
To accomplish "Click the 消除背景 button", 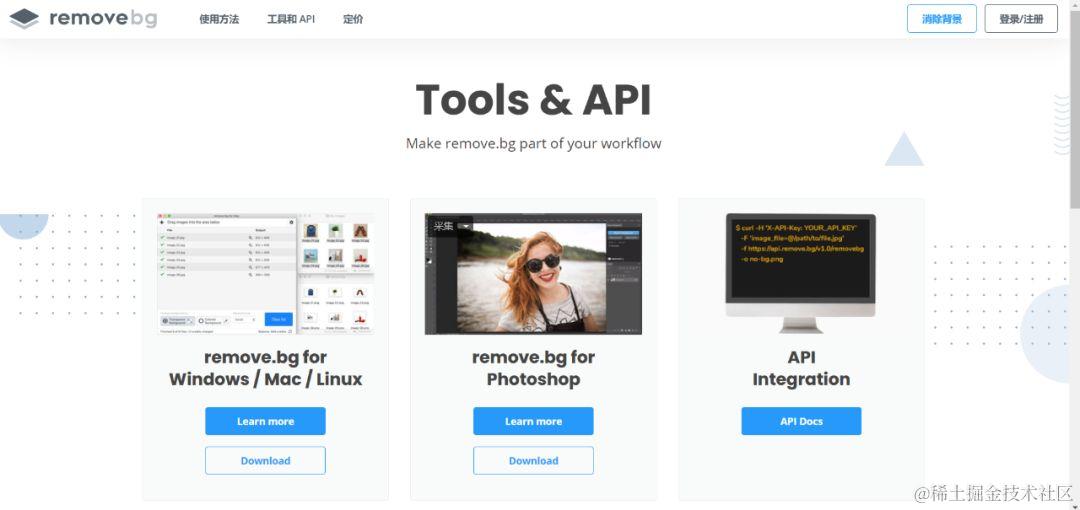I will (x=942, y=19).
